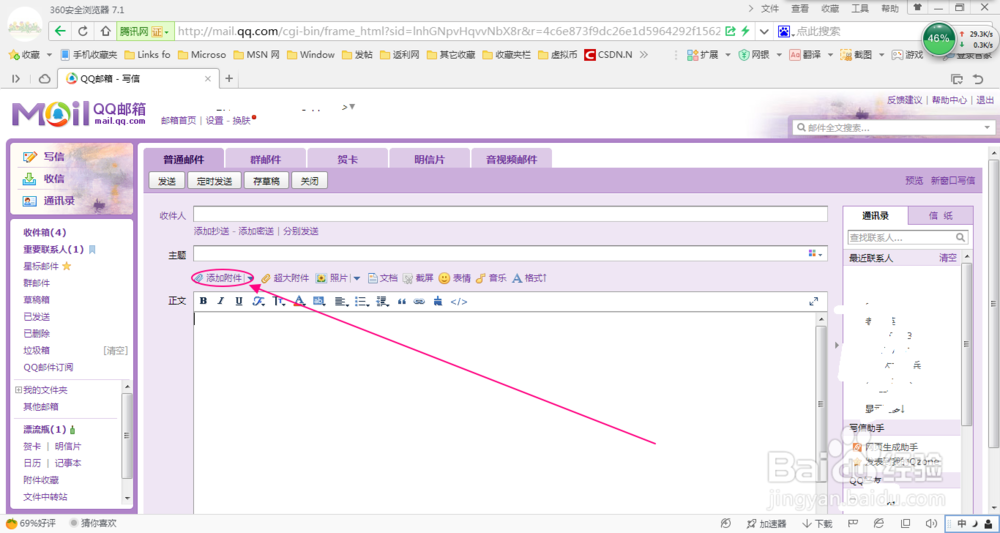Switch to the 信纸 stationery tab
Screen dimensions: 1000x533
click(x=941, y=215)
